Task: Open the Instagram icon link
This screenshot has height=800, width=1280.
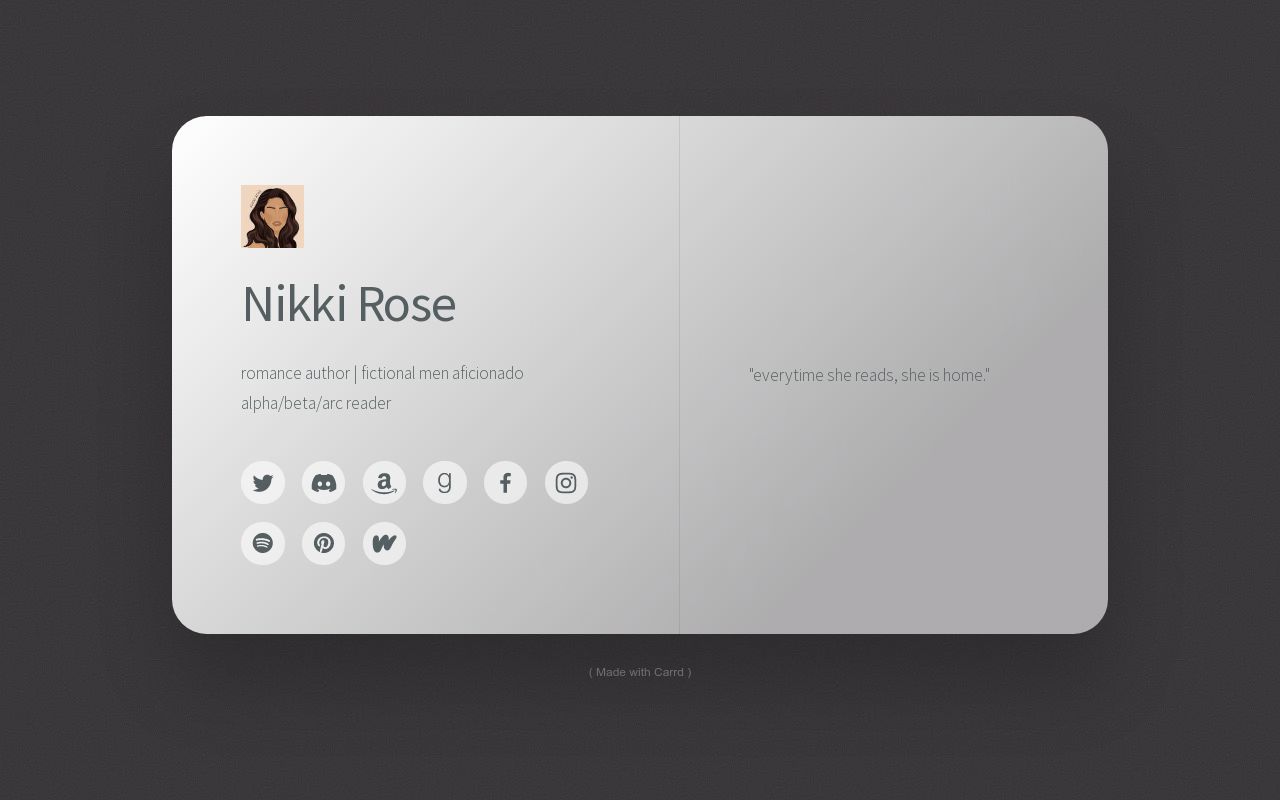Action: pos(566,483)
